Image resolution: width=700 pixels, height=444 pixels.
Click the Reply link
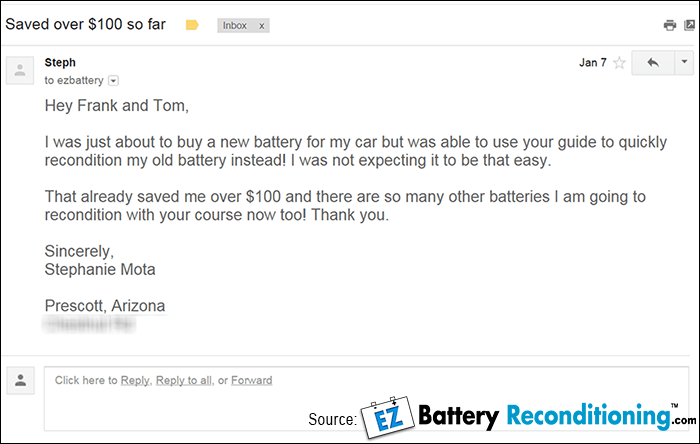tap(135, 380)
